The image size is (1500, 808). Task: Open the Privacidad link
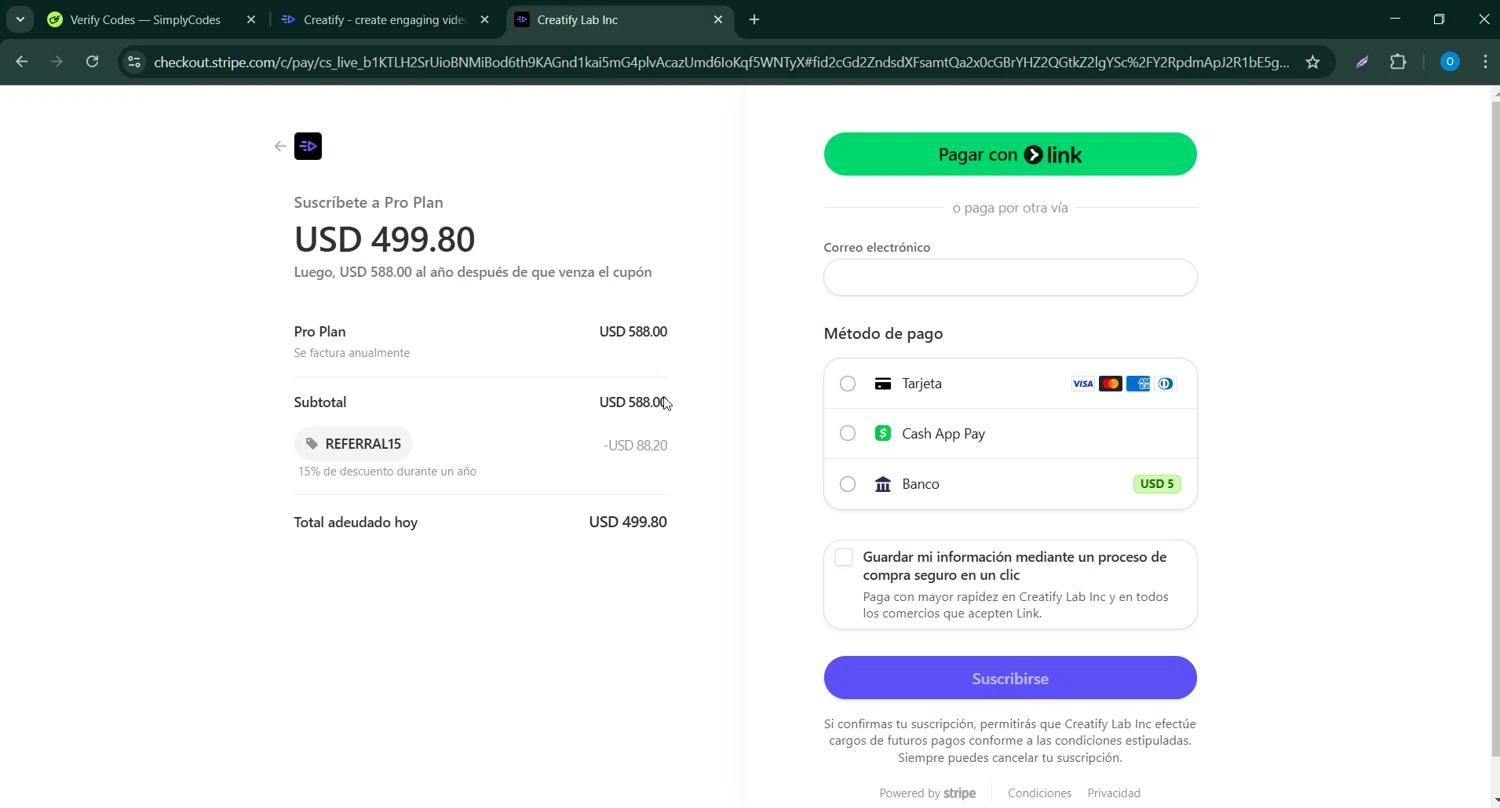[x=1114, y=793]
